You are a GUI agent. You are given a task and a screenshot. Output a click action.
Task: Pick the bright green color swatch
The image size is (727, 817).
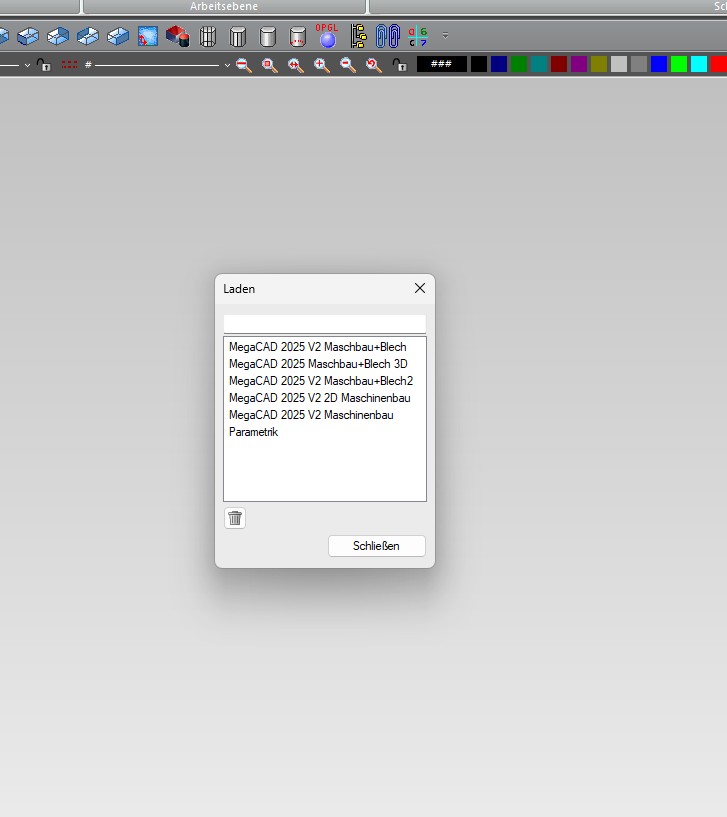(679, 64)
